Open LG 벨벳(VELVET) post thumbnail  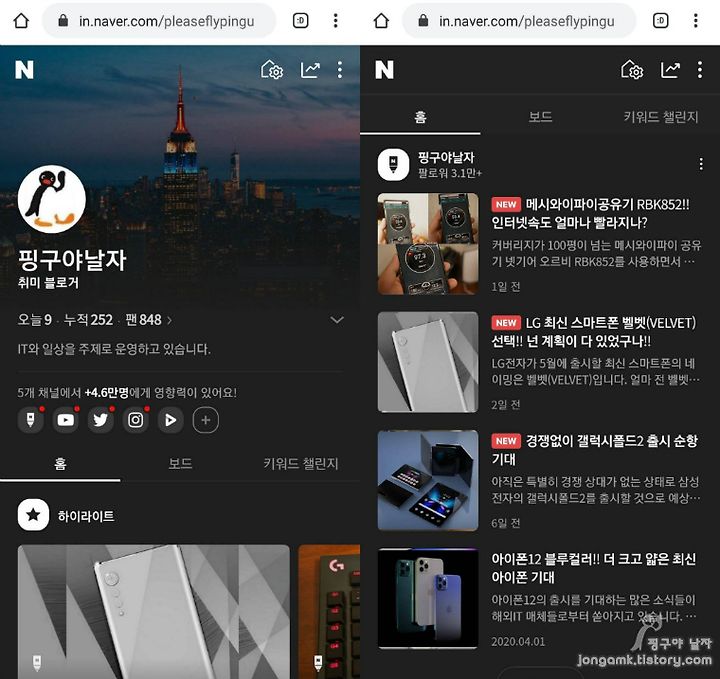click(x=428, y=362)
